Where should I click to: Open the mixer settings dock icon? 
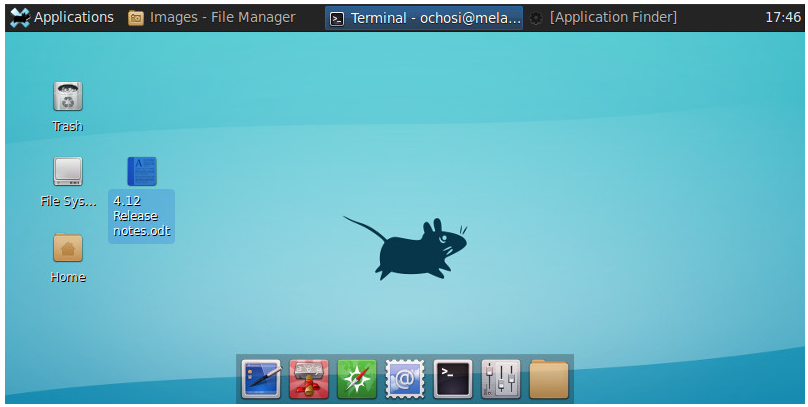pos(501,379)
